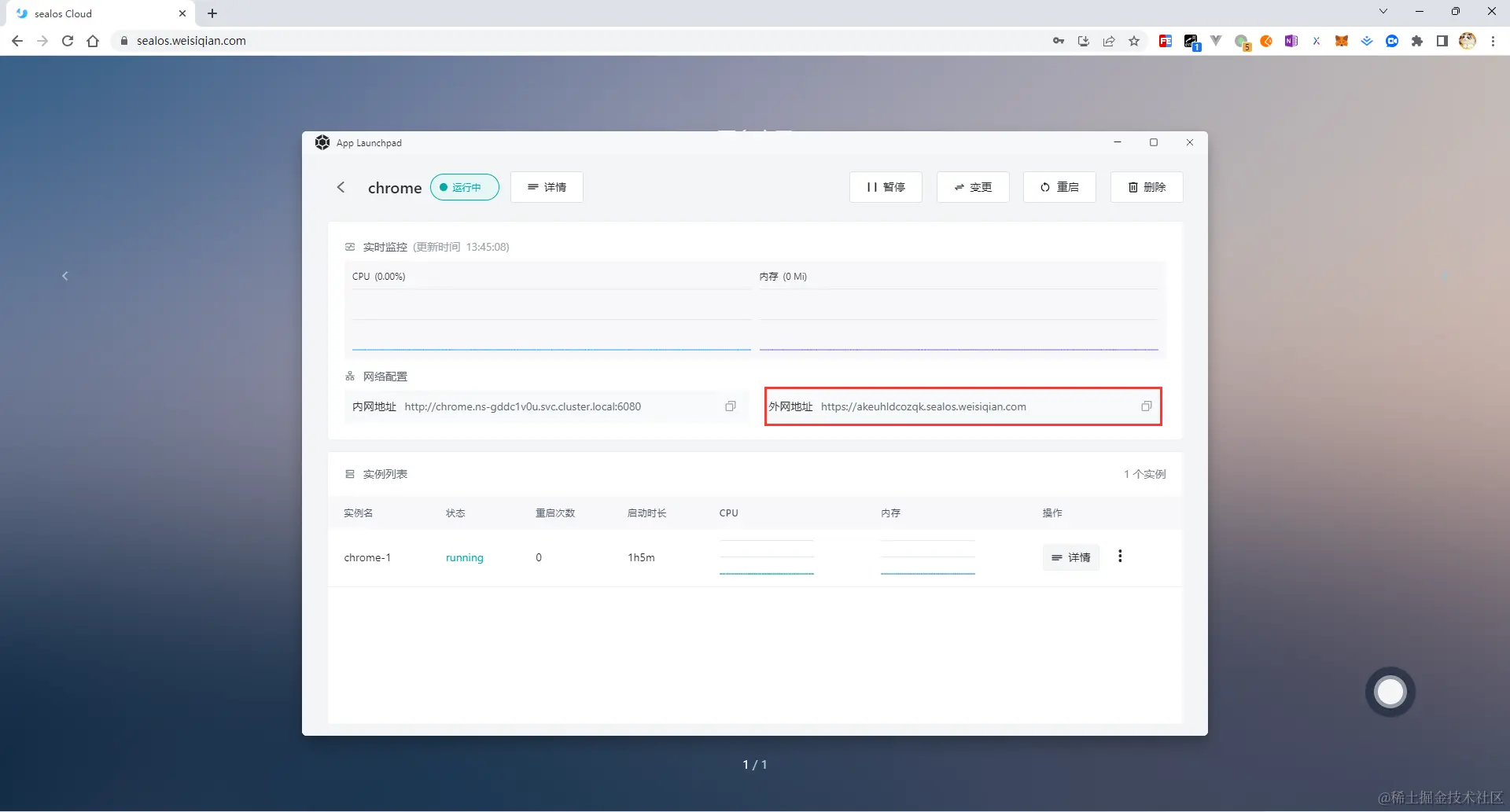The height and width of the screenshot is (812, 1510).
Task: Click the 实例列表 section heading
Action: pos(385,474)
